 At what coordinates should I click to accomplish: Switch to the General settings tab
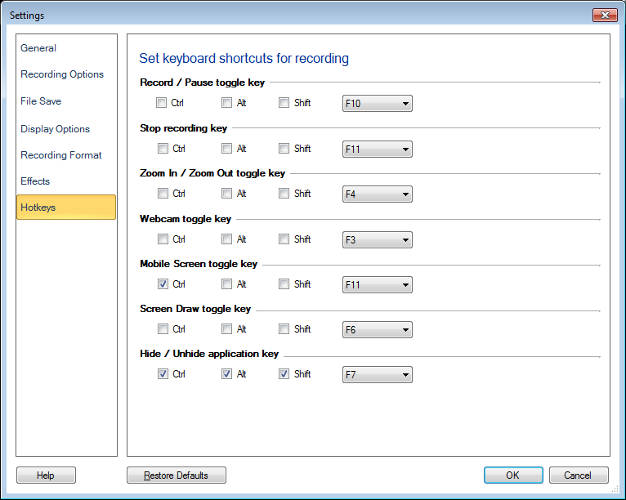pyautogui.click(x=39, y=48)
